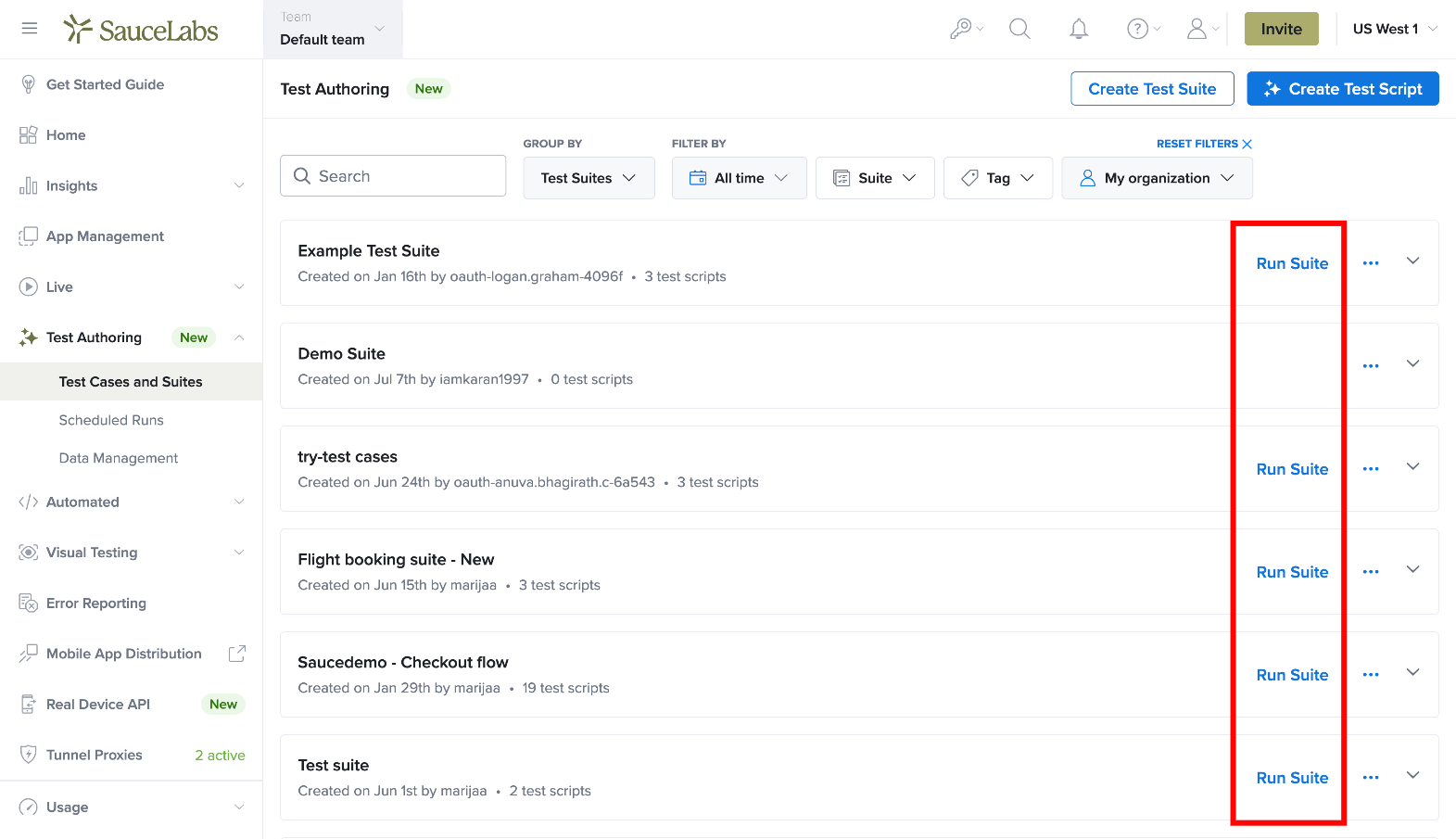This screenshot has height=839, width=1456.
Task: Click the Real Device API icon
Action: pyautogui.click(x=29, y=705)
